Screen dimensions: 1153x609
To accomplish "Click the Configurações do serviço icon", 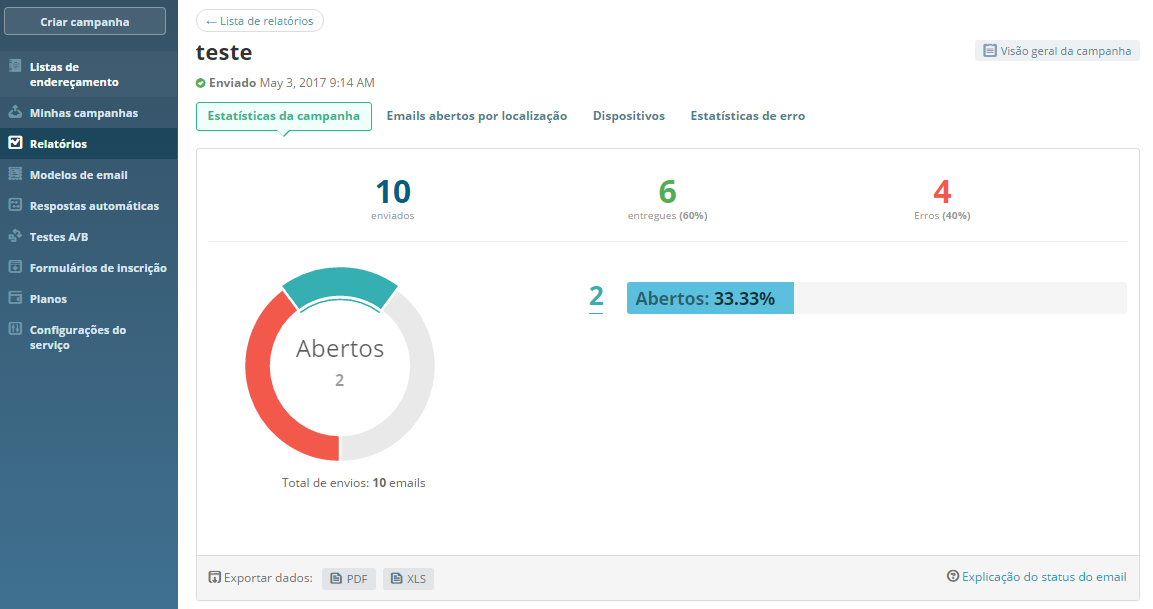I will pos(15,329).
